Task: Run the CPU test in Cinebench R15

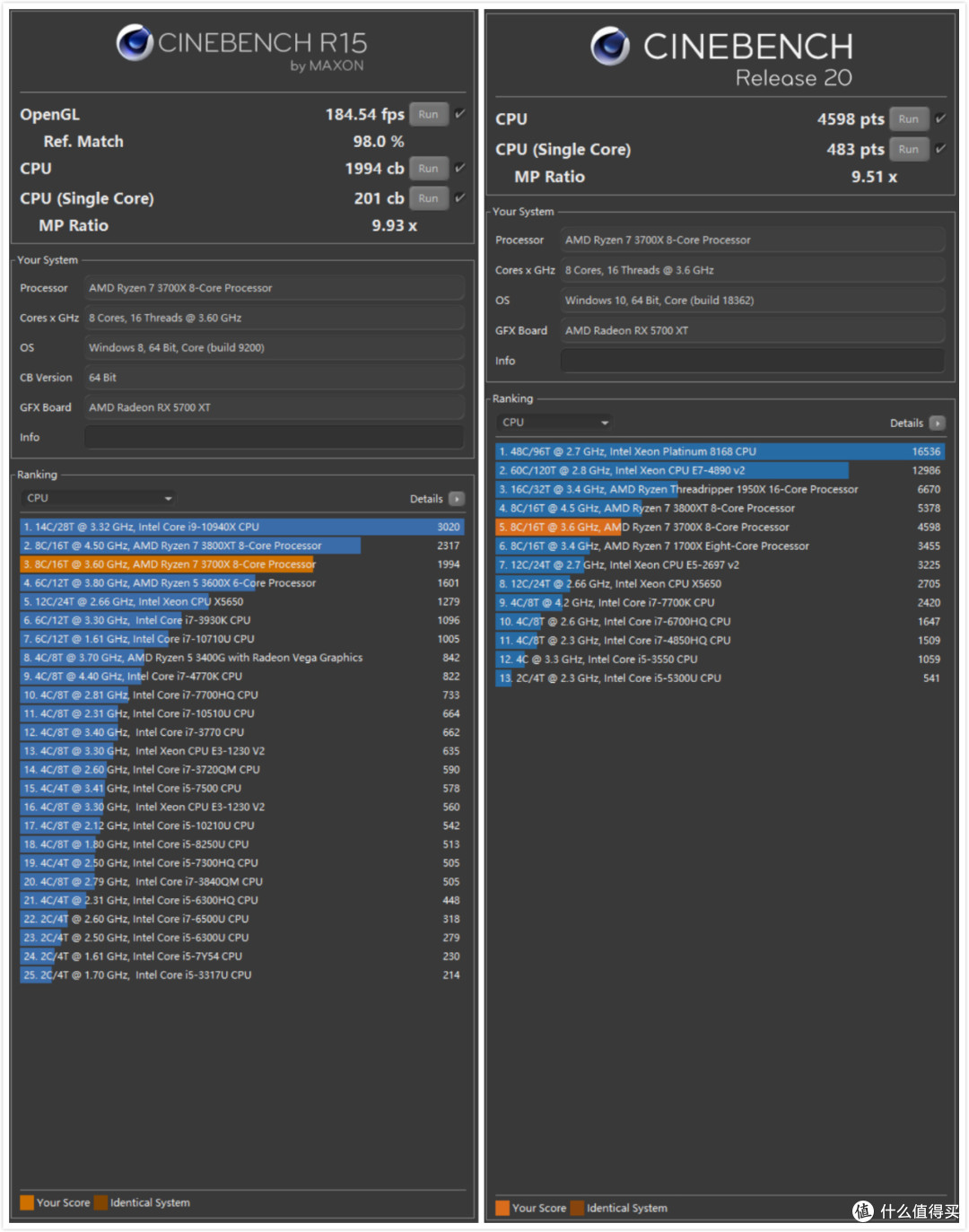Action: 429,168
